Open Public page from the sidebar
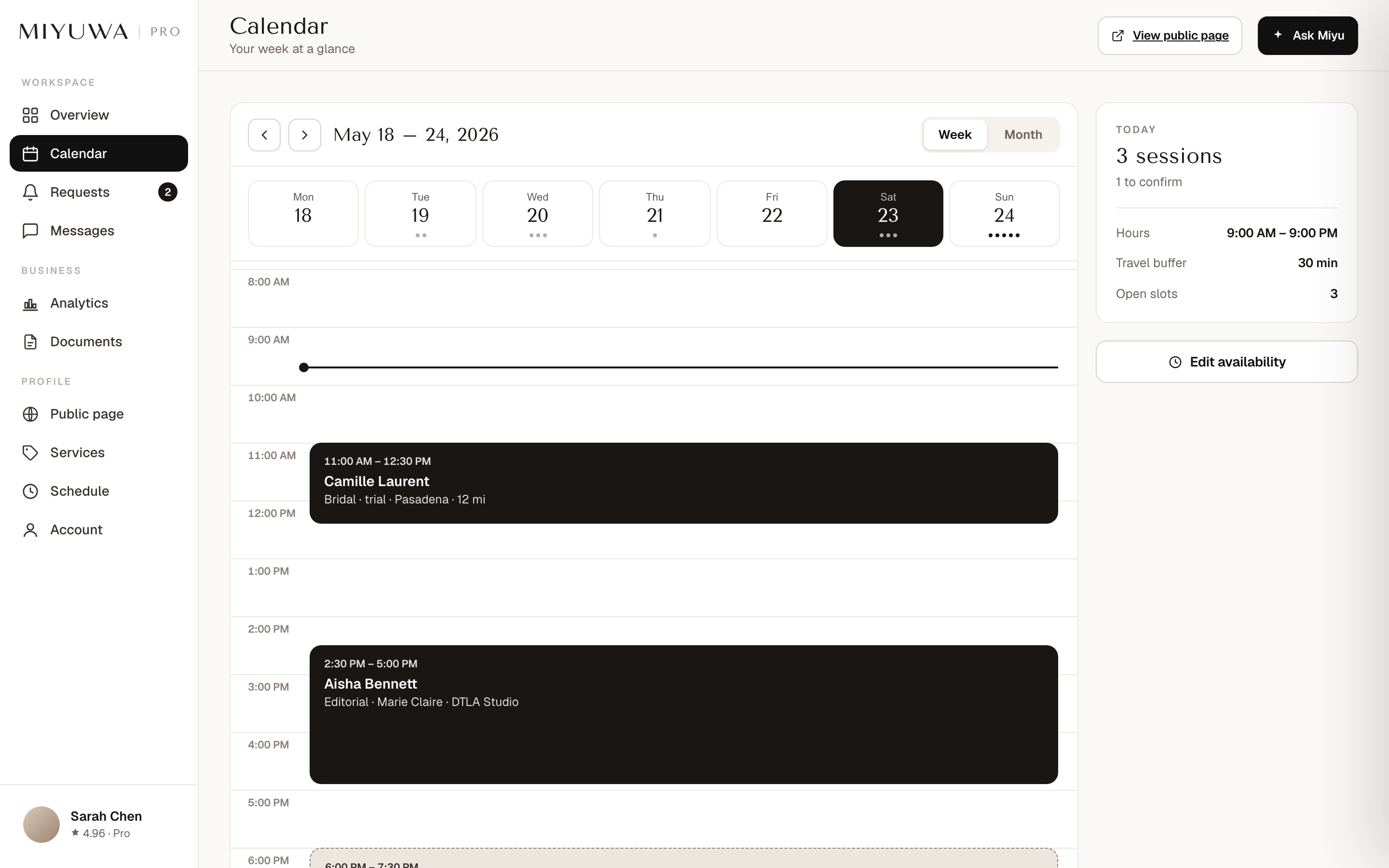The height and width of the screenshot is (868, 1389). [99, 414]
